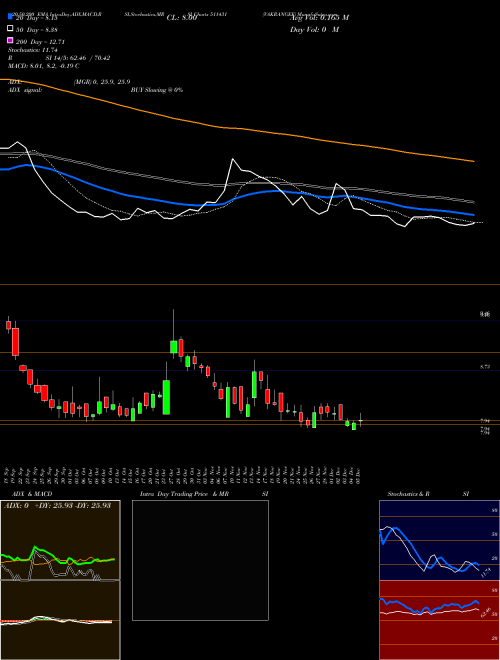Click the MACD mini chart panel at bottom left
The image size is (500, 660).
60,620
